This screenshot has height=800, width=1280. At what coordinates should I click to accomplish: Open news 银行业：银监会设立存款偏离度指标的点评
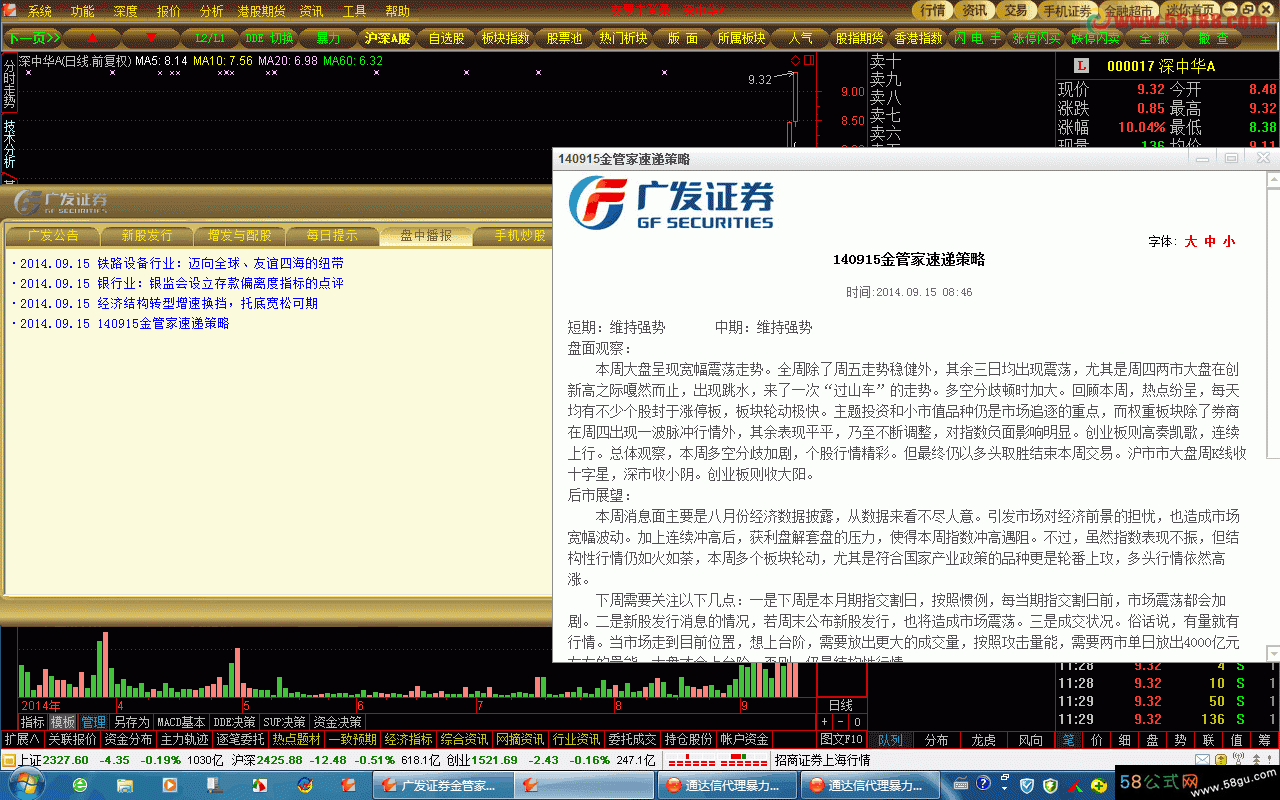pos(220,283)
